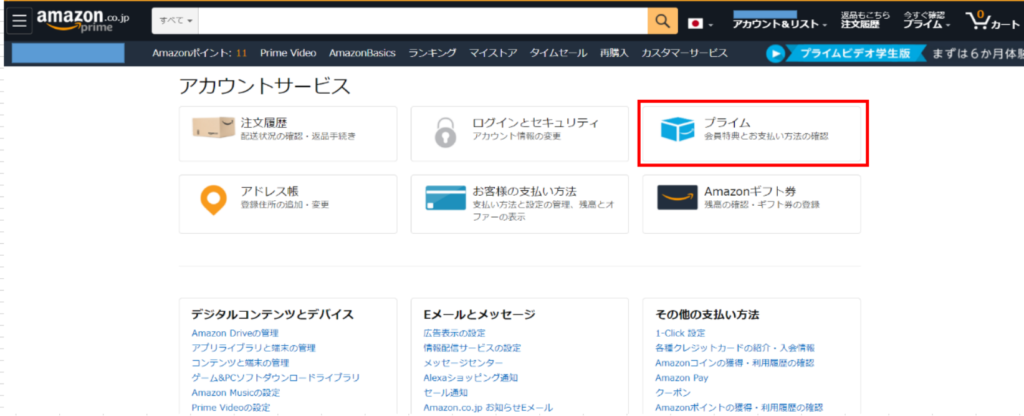Click the orange location pin icon

[213, 200]
